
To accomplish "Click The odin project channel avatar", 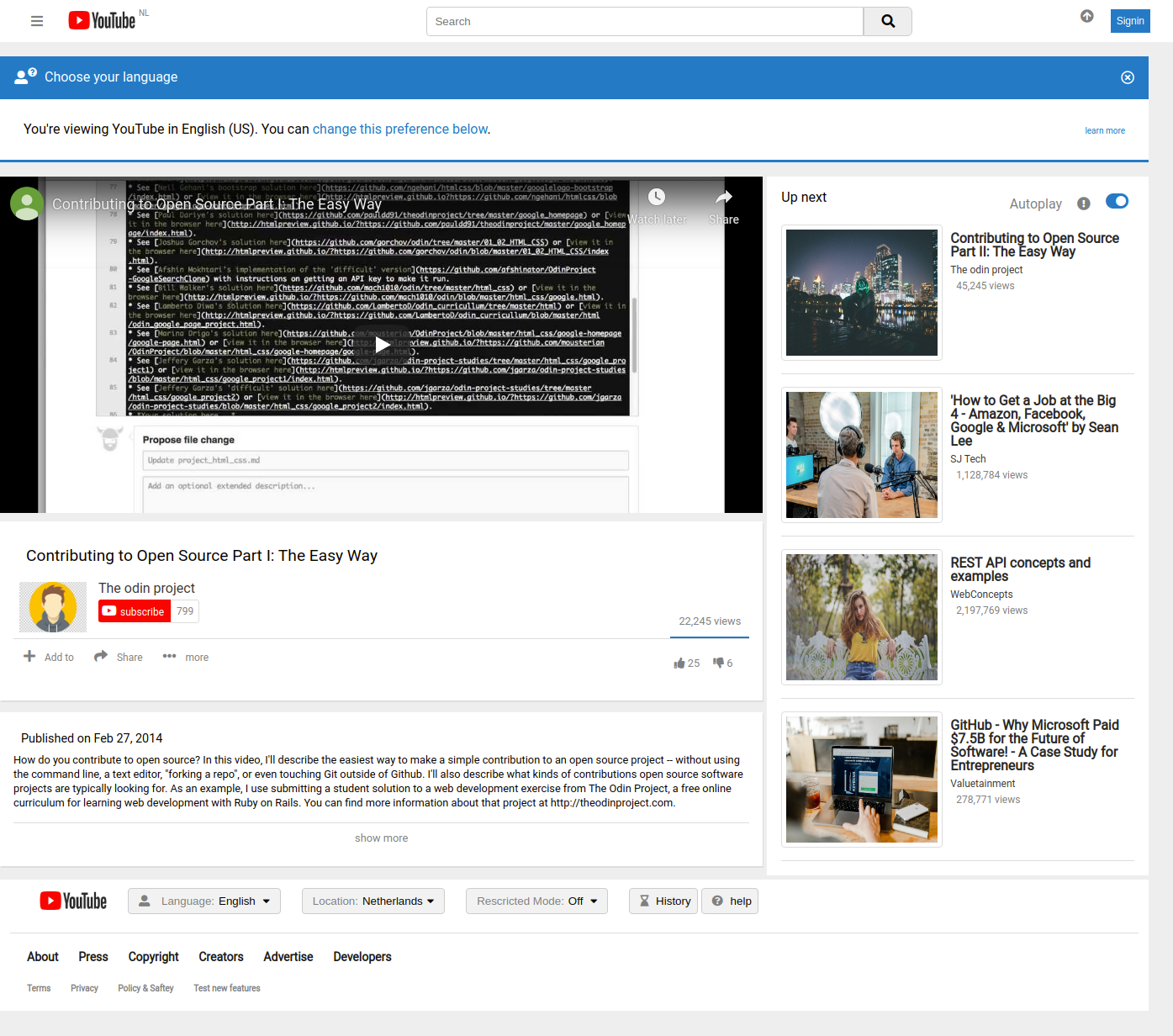I will 53,607.
